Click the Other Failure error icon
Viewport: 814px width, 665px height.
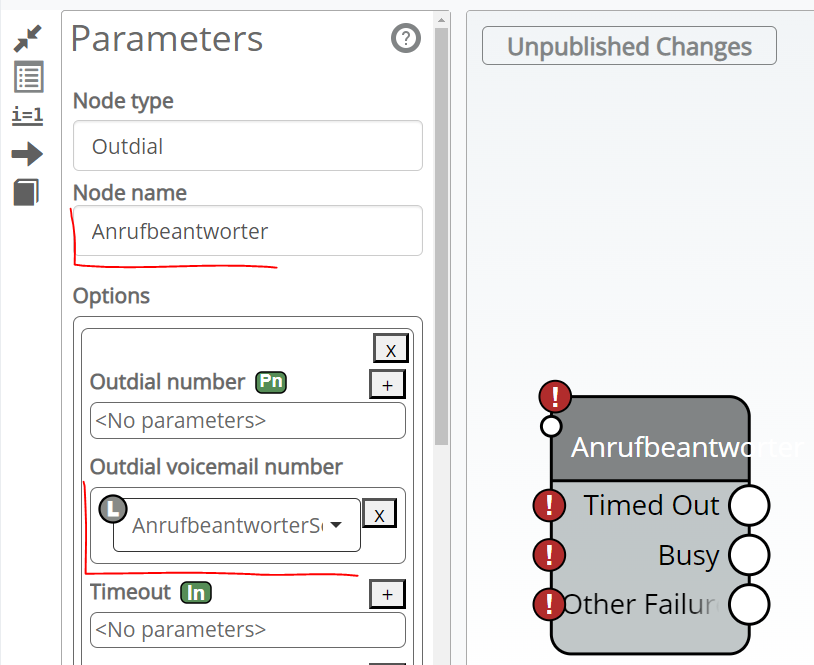[x=549, y=604]
